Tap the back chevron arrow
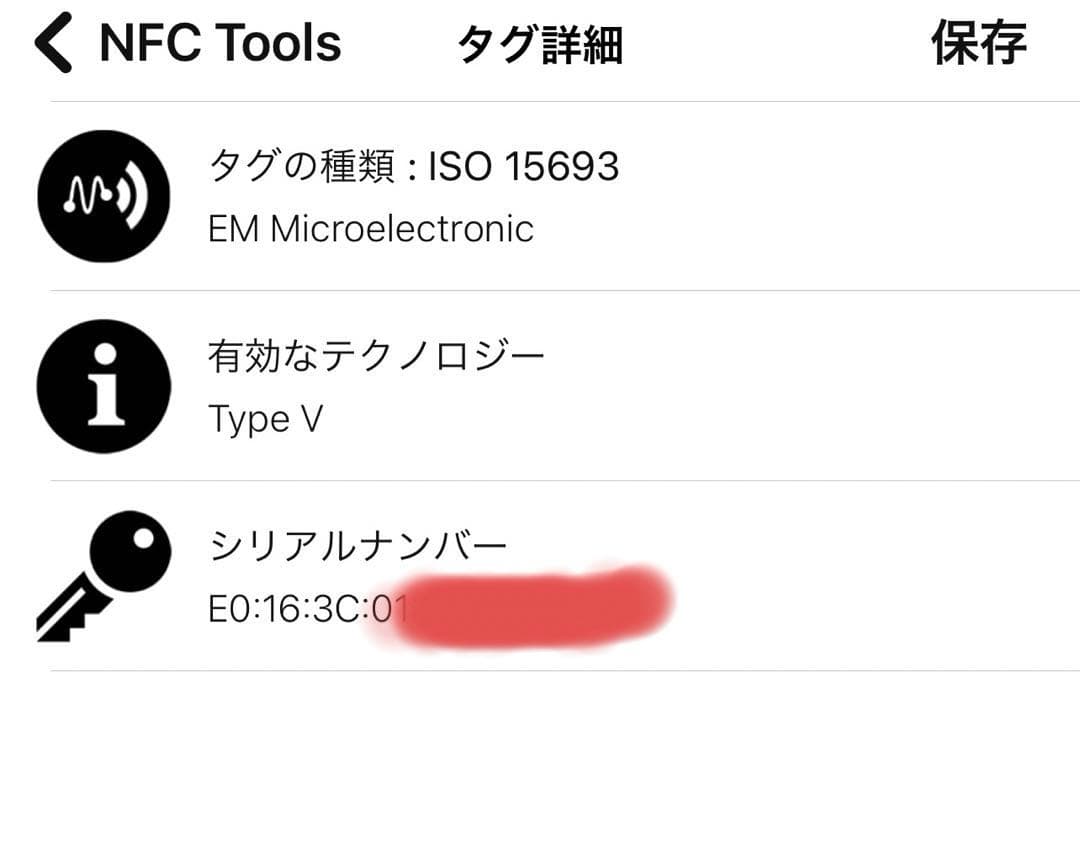Screen dimensions: 1080x864 click(x=54, y=44)
